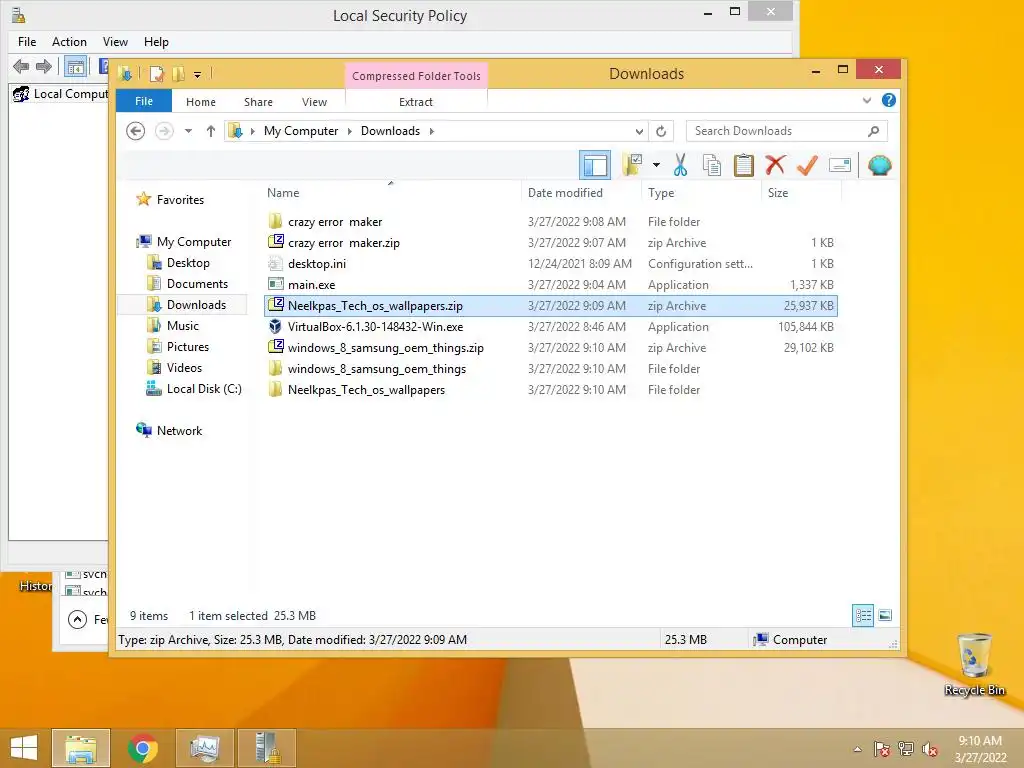Sort by the Type column header

tap(701, 193)
